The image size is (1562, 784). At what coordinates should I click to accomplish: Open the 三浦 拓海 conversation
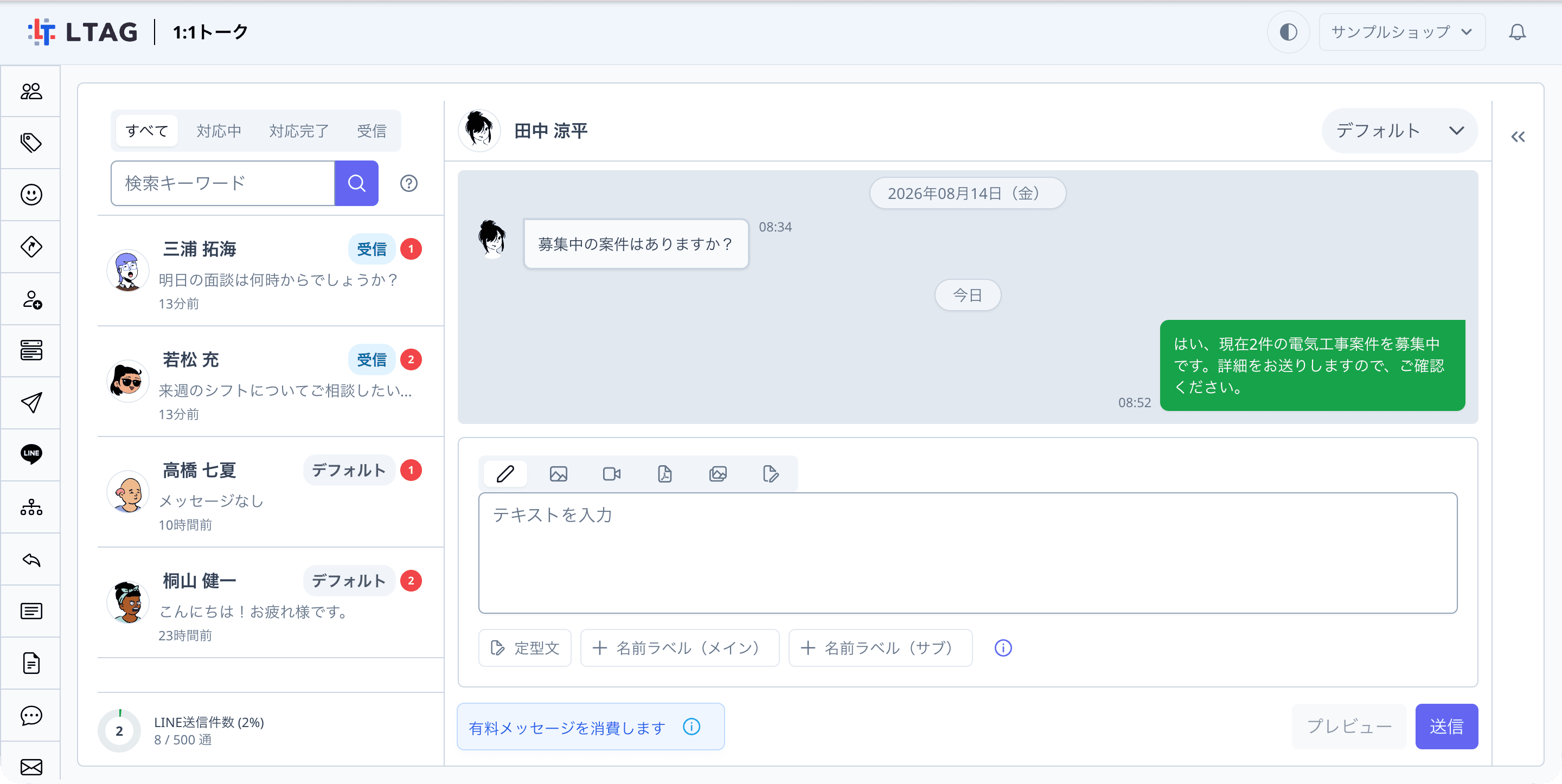coord(271,271)
